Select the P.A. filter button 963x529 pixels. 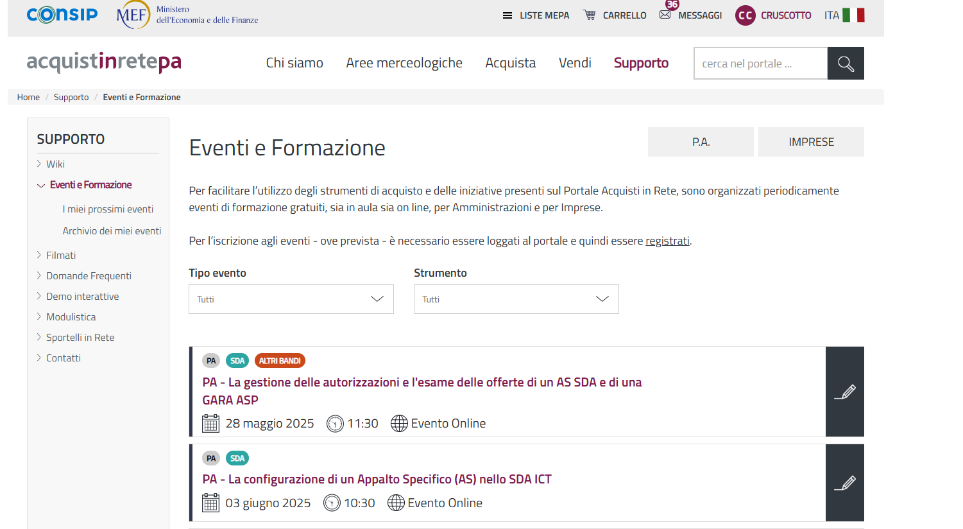point(701,142)
